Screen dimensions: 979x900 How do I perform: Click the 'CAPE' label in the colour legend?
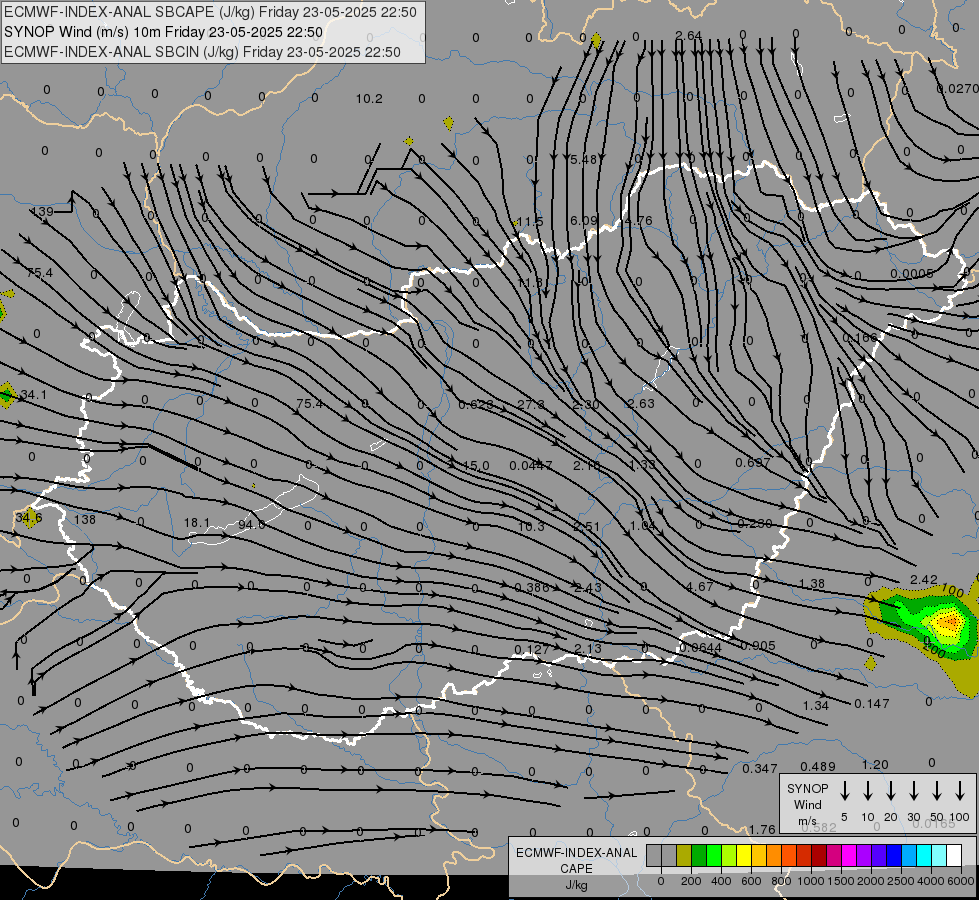(x=576, y=868)
